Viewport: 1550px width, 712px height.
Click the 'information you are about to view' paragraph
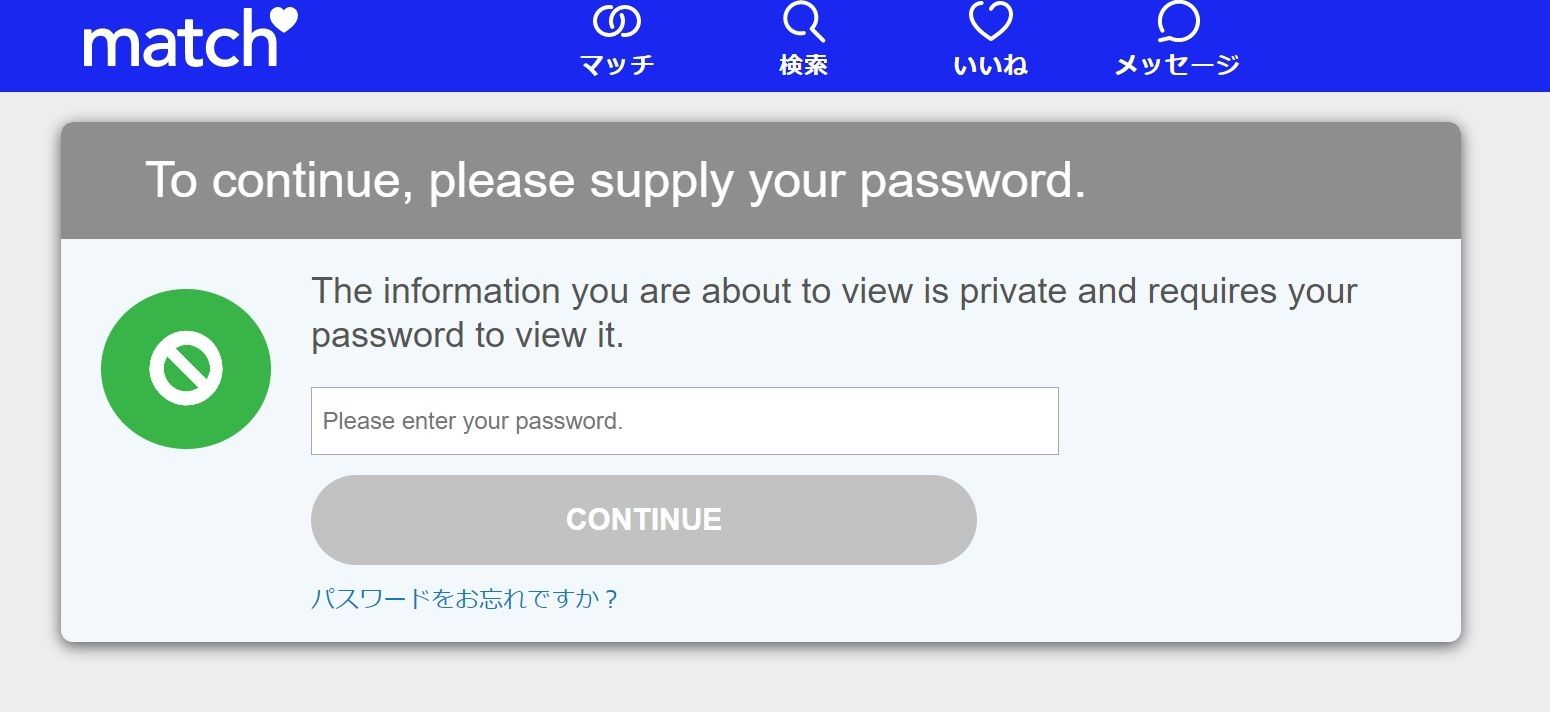[834, 313]
